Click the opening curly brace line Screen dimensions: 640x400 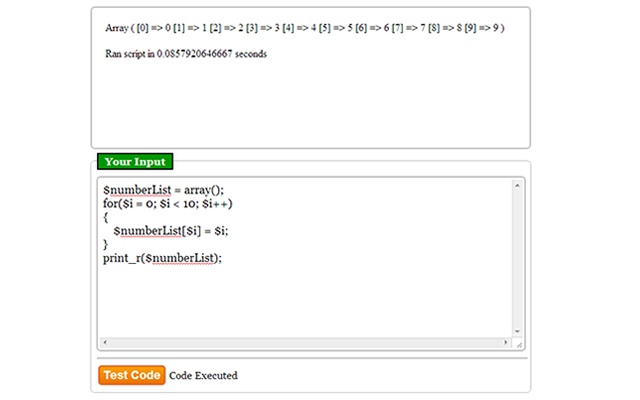pyautogui.click(x=105, y=216)
